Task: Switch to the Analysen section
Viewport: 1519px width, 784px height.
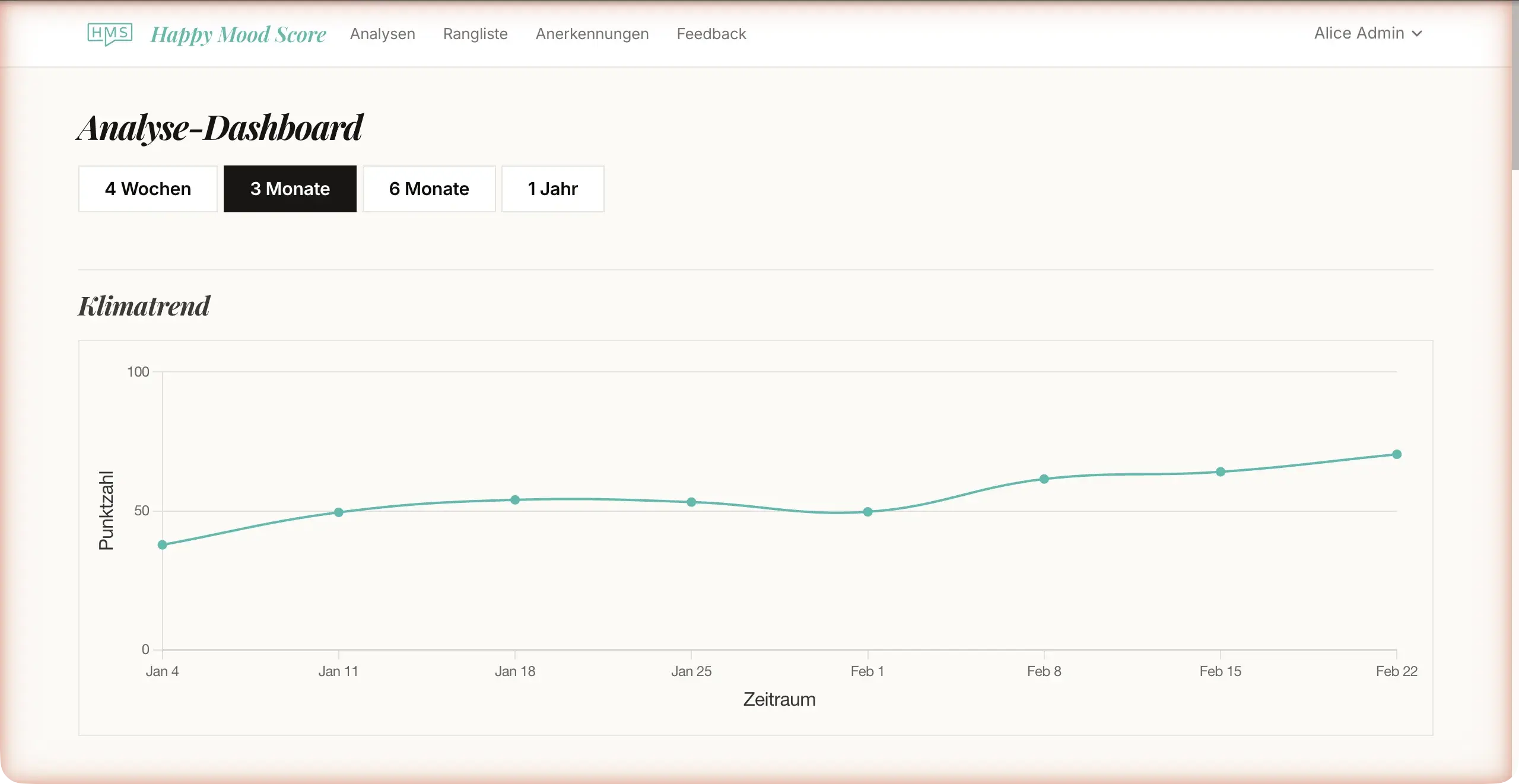Action: (382, 34)
